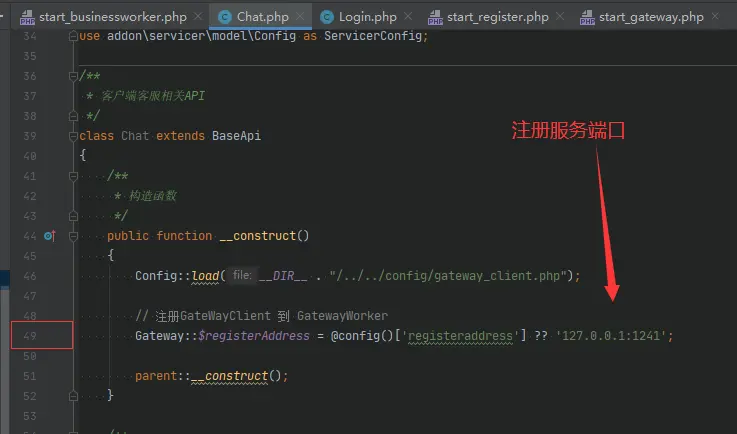Open the start_register.php tab
737x434 pixels.
[497, 17]
